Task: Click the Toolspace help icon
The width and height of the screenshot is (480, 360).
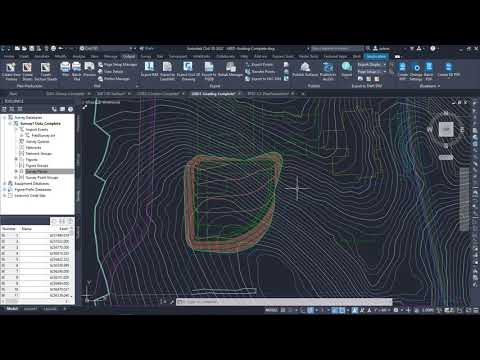Action: pyautogui.click(x=70, y=109)
